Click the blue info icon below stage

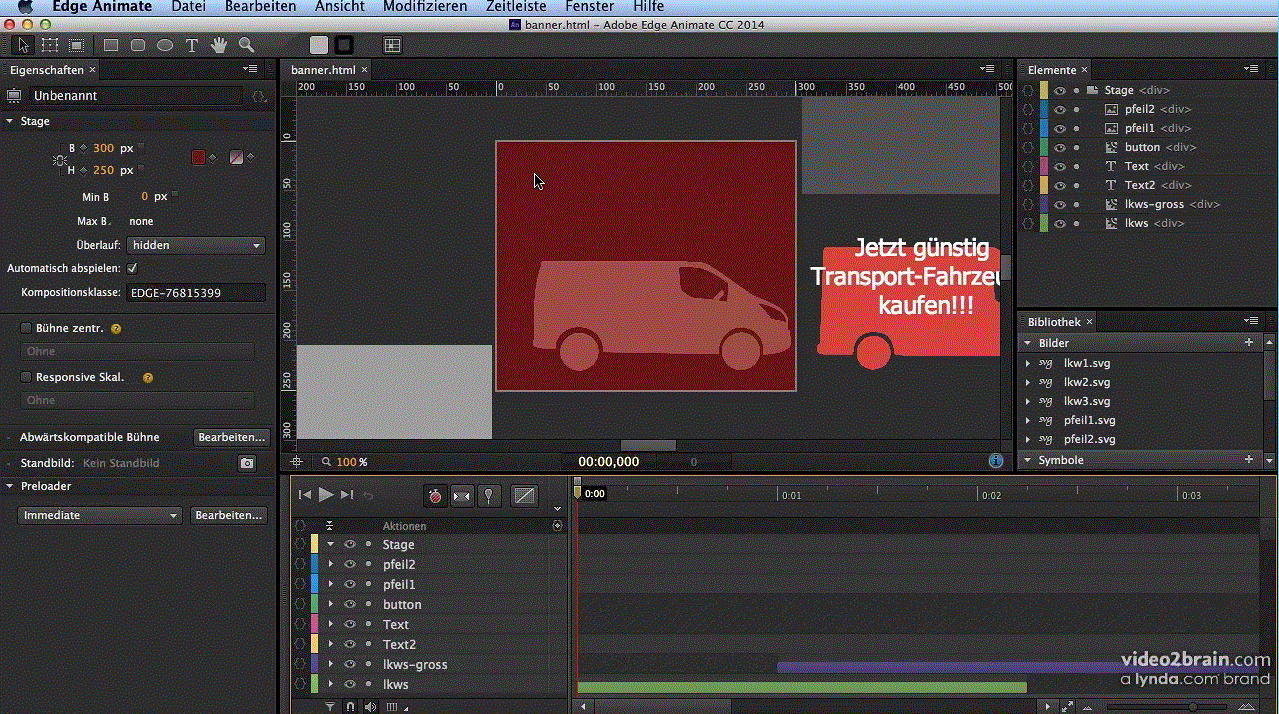pos(996,461)
